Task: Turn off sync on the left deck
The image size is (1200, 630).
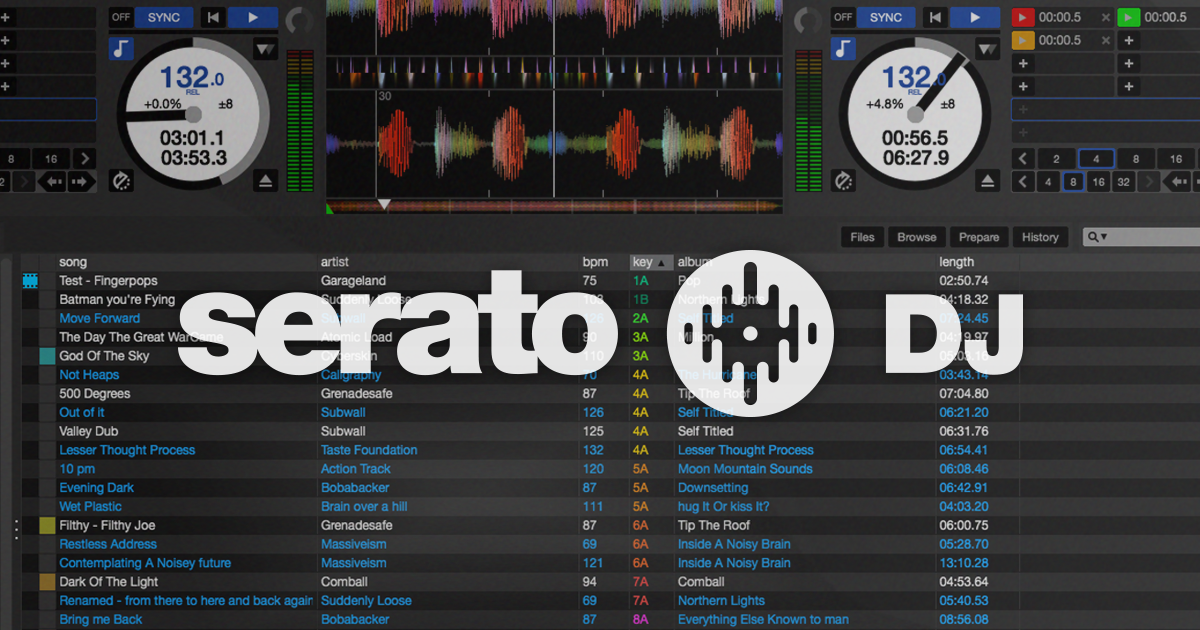Action: 121,17
